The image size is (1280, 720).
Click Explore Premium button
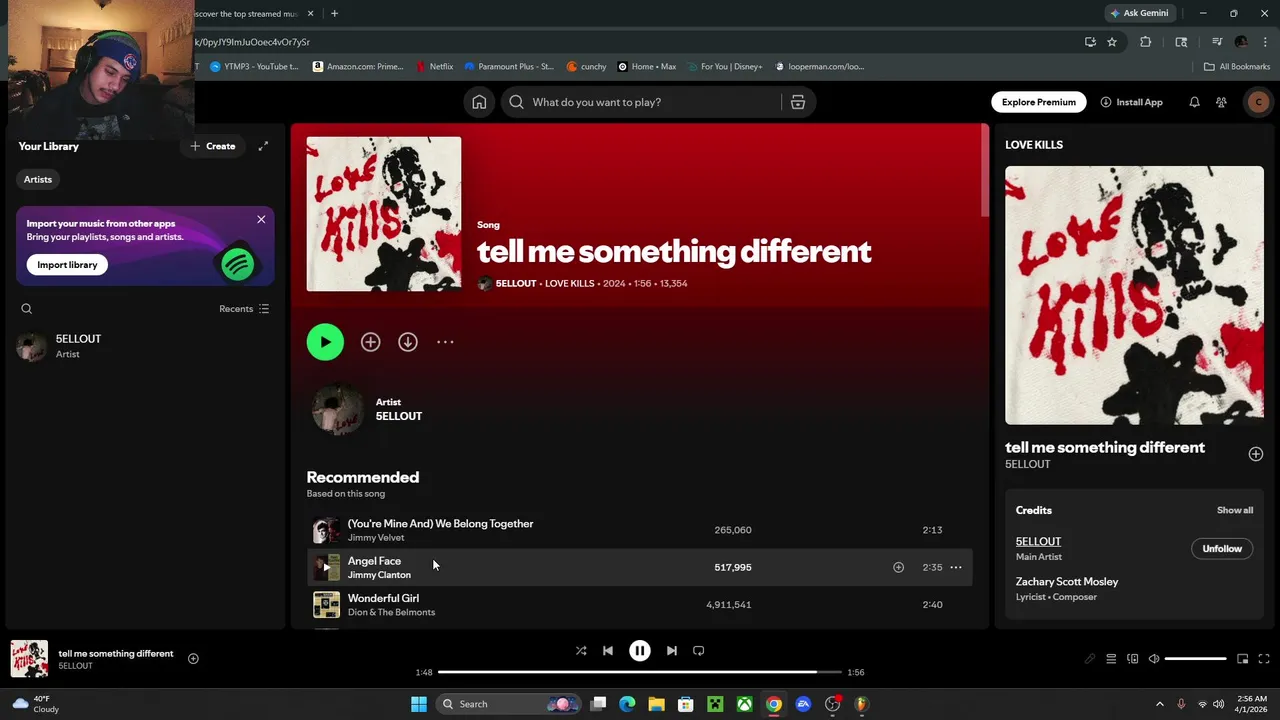click(1039, 102)
